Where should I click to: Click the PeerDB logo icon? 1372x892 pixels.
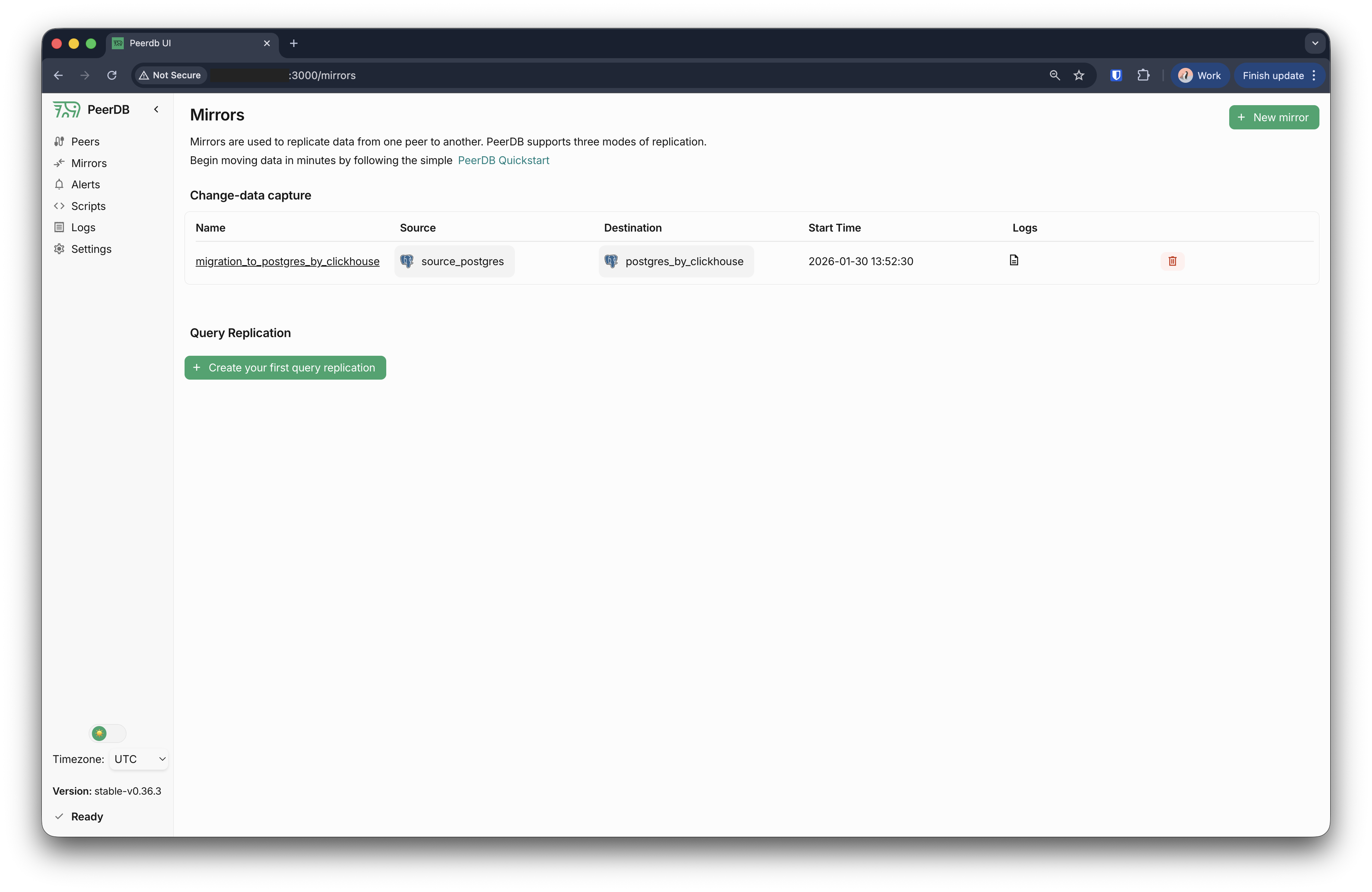click(67, 110)
